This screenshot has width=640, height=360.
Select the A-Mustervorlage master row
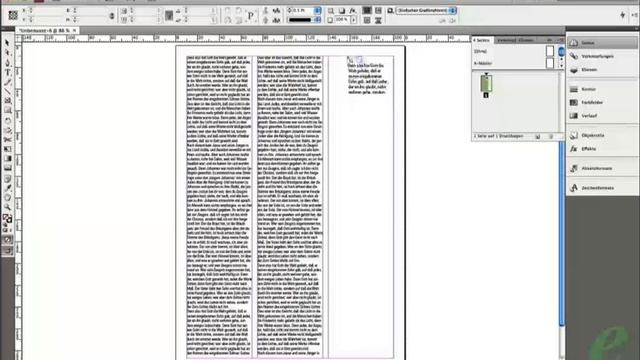(x=513, y=63)
